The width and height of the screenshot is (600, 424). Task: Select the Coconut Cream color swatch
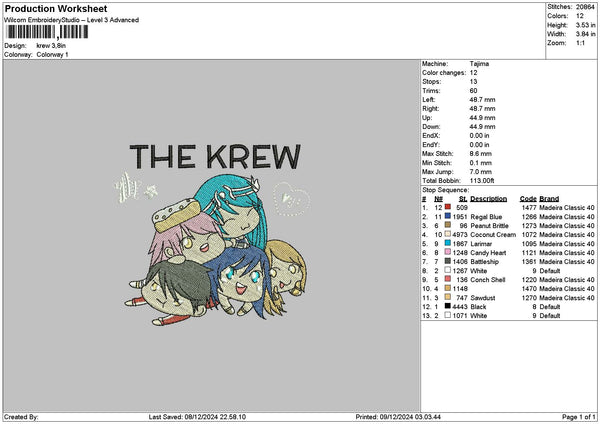(448, 234)
